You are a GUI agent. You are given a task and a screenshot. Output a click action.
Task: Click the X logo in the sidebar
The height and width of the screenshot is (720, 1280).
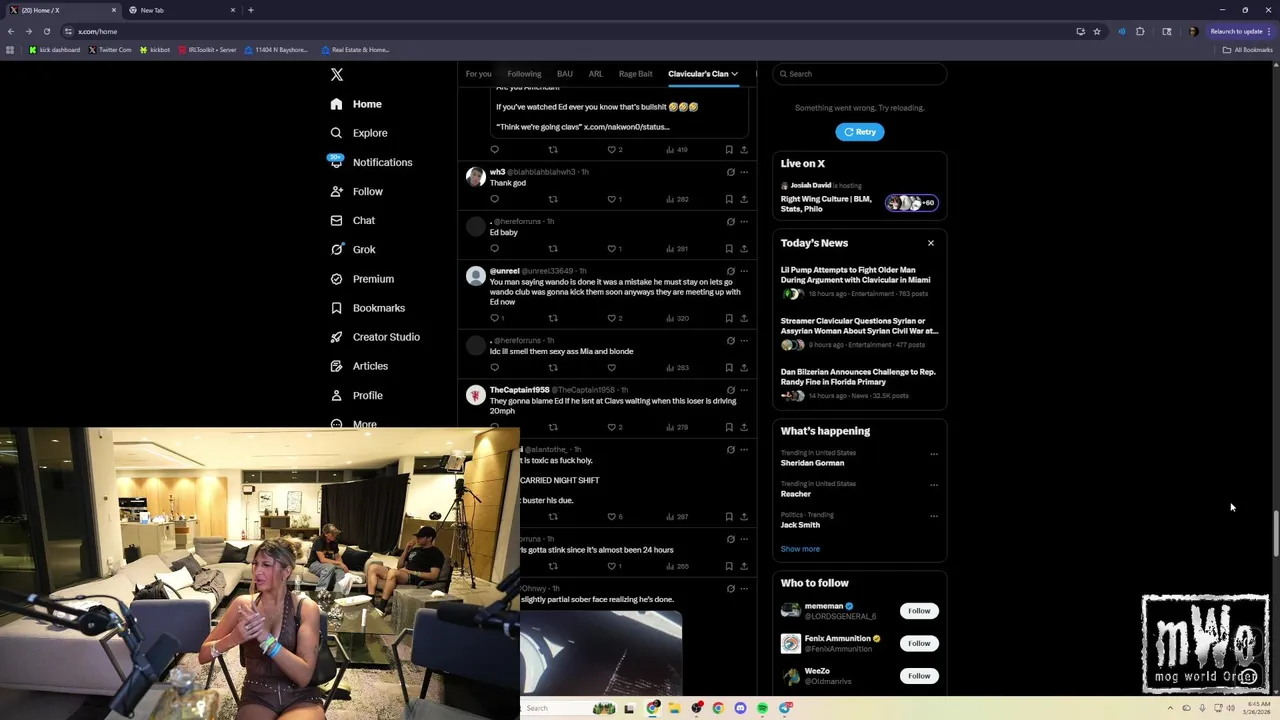(337, 75)
